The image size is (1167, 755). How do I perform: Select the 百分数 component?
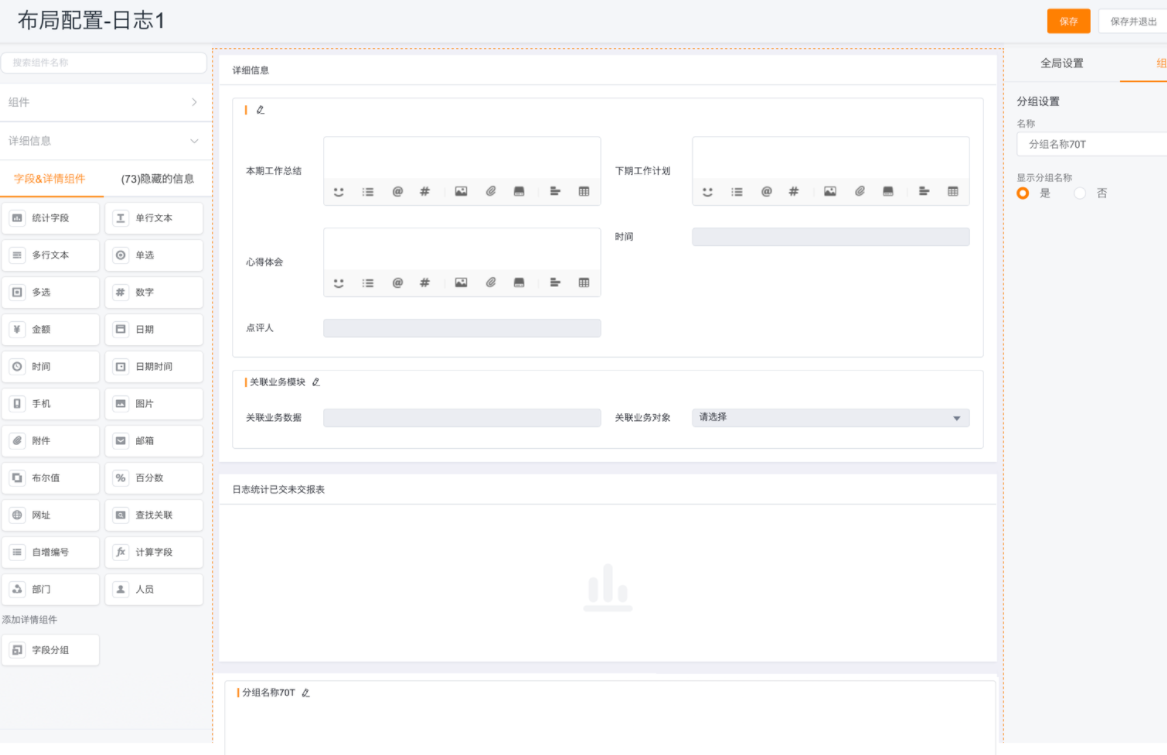click(x=154, y=478)
